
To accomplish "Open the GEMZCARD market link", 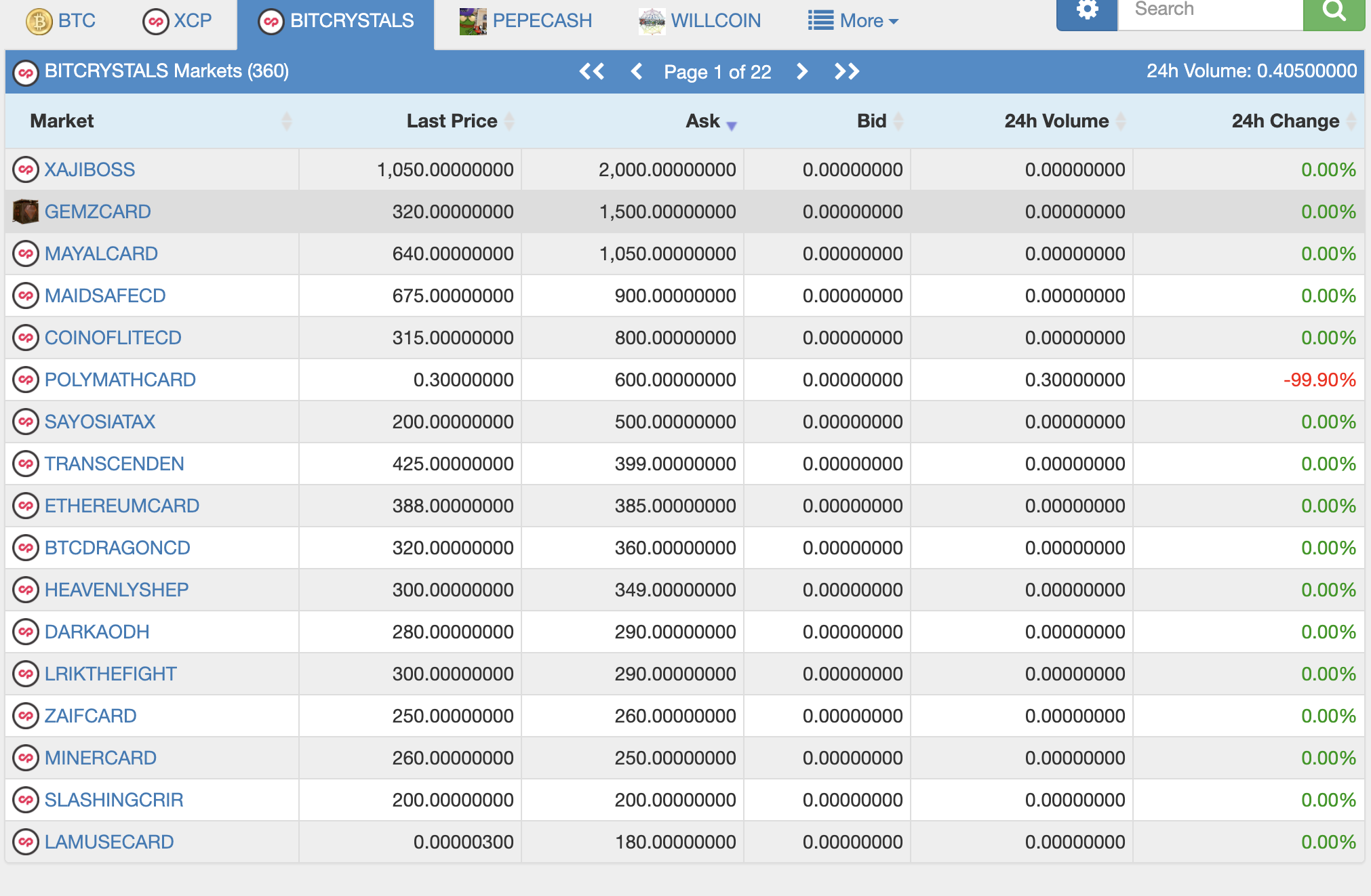I will [98, 211].
